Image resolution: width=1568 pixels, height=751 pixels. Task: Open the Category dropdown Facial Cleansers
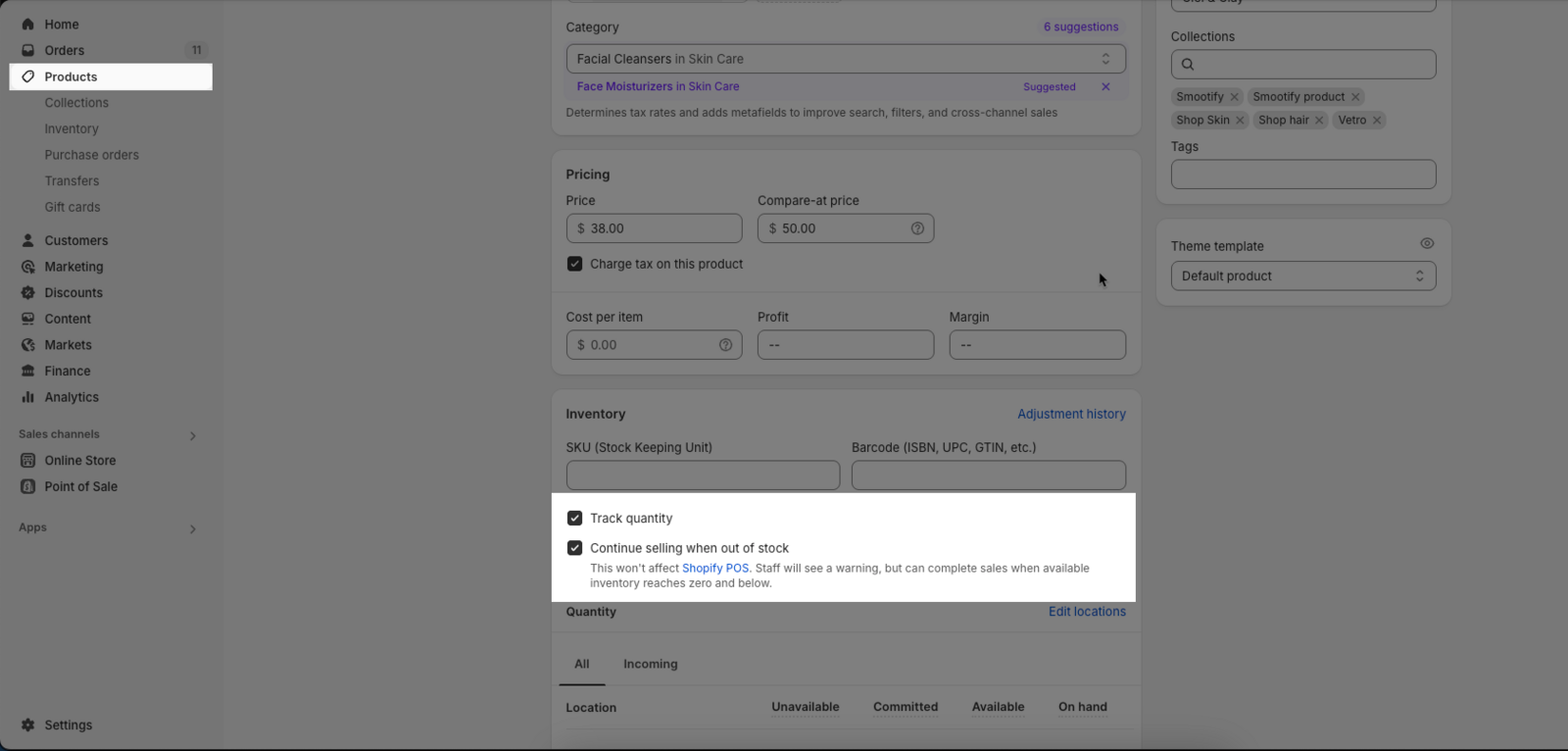pos(845,59)
